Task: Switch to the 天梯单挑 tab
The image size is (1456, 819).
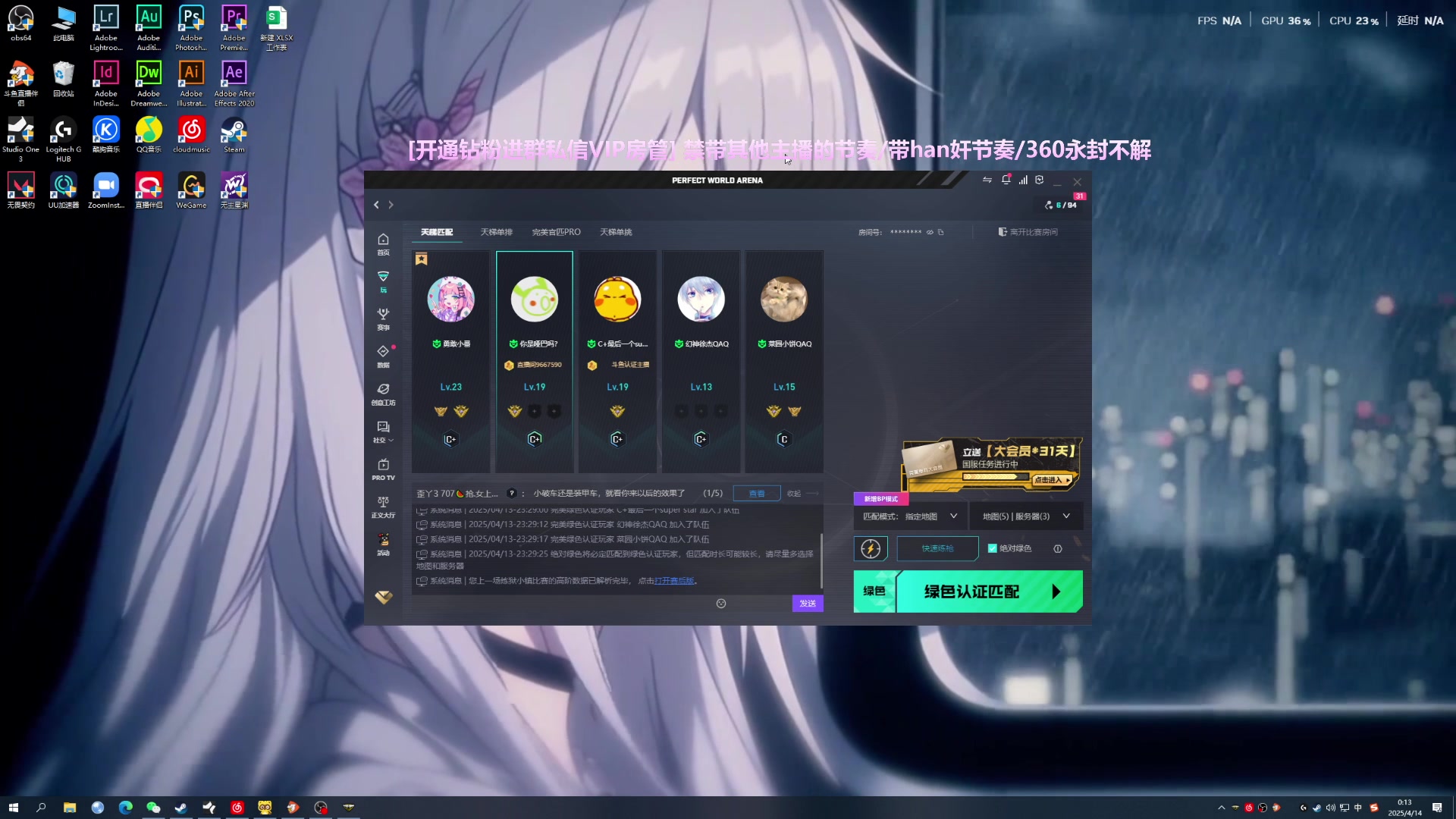Action: [x=616, y=232]
